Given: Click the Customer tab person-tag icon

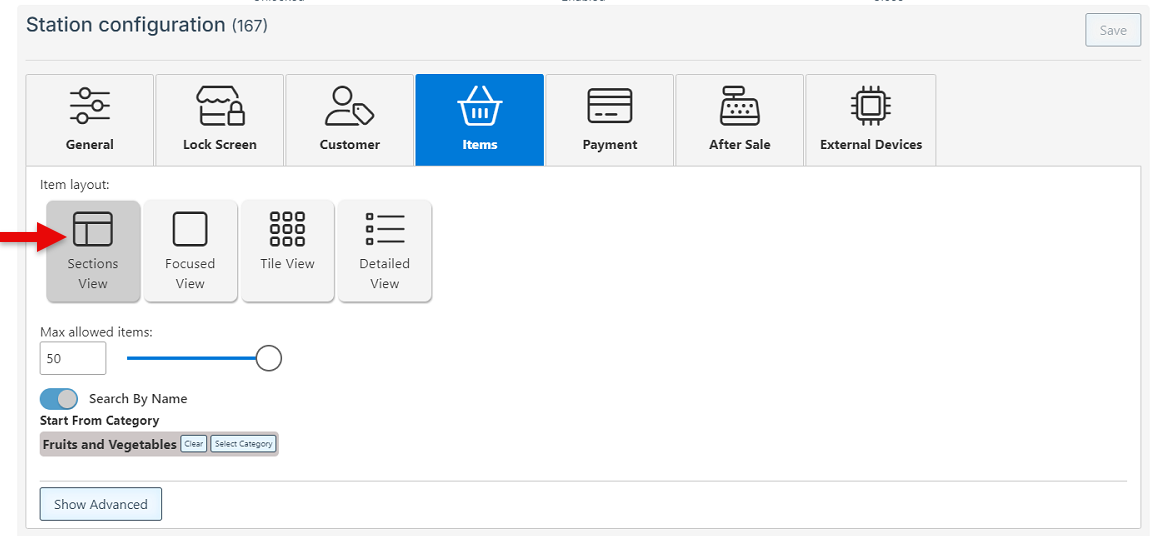Looking at the screenshot, I should (349, 106).
